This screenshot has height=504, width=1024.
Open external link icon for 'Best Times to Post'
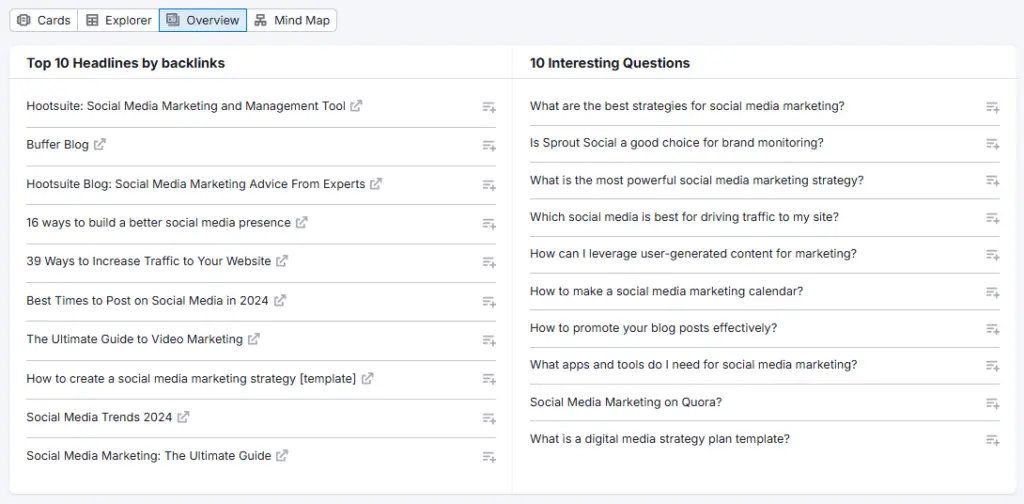pos(280,301)
